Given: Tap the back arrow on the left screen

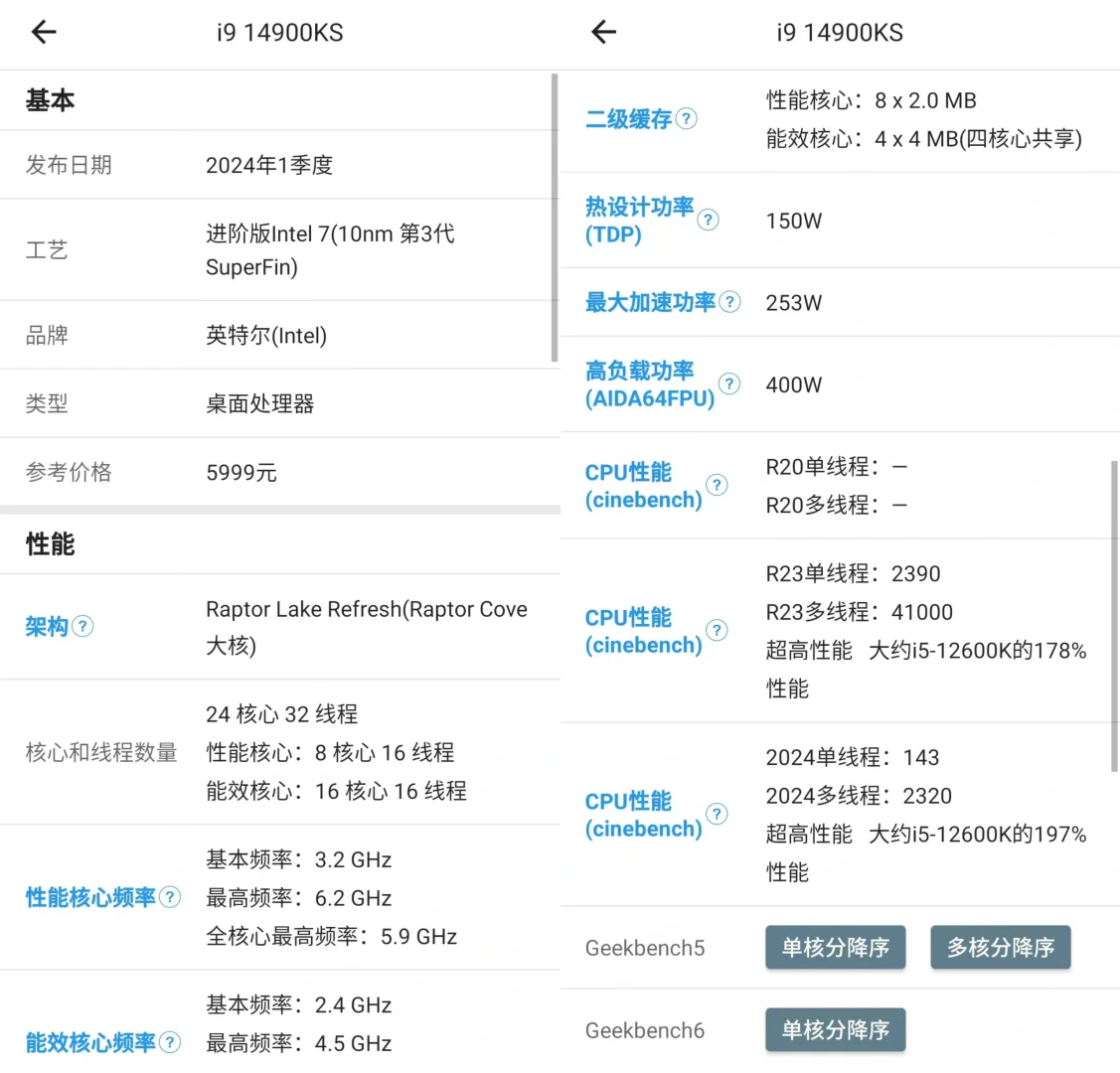Looking at the screenshot, I should [x=44, y=32].
